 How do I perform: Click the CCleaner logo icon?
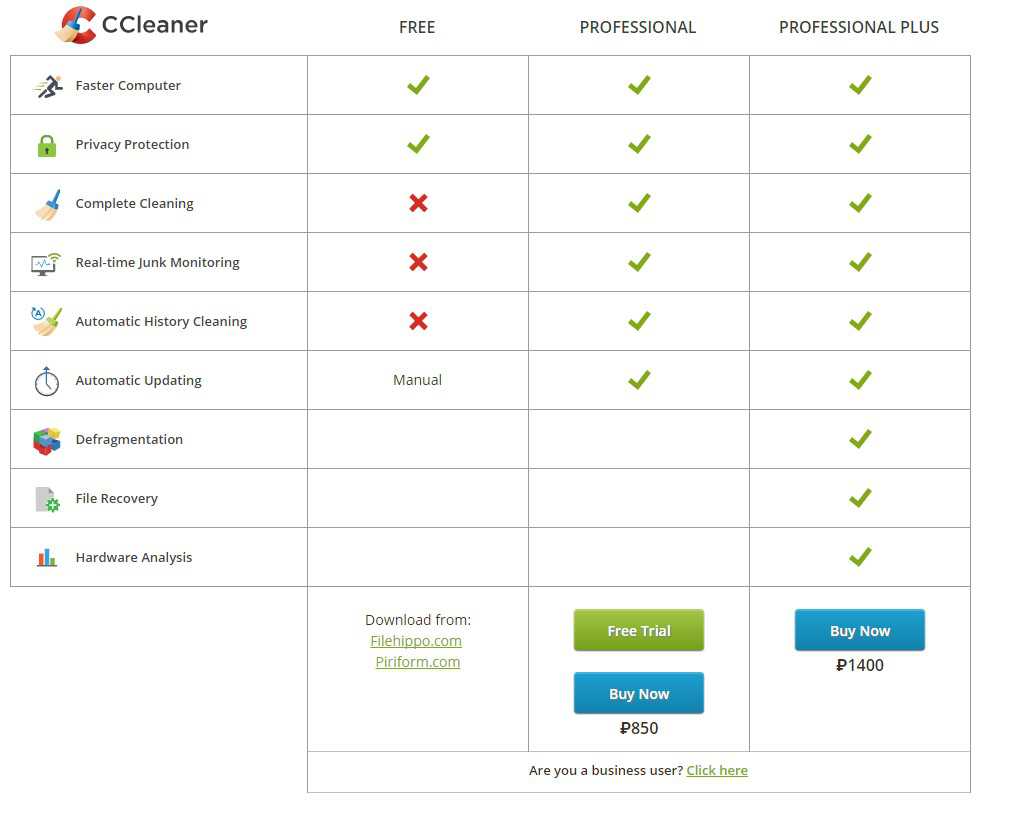coord(77,25)
